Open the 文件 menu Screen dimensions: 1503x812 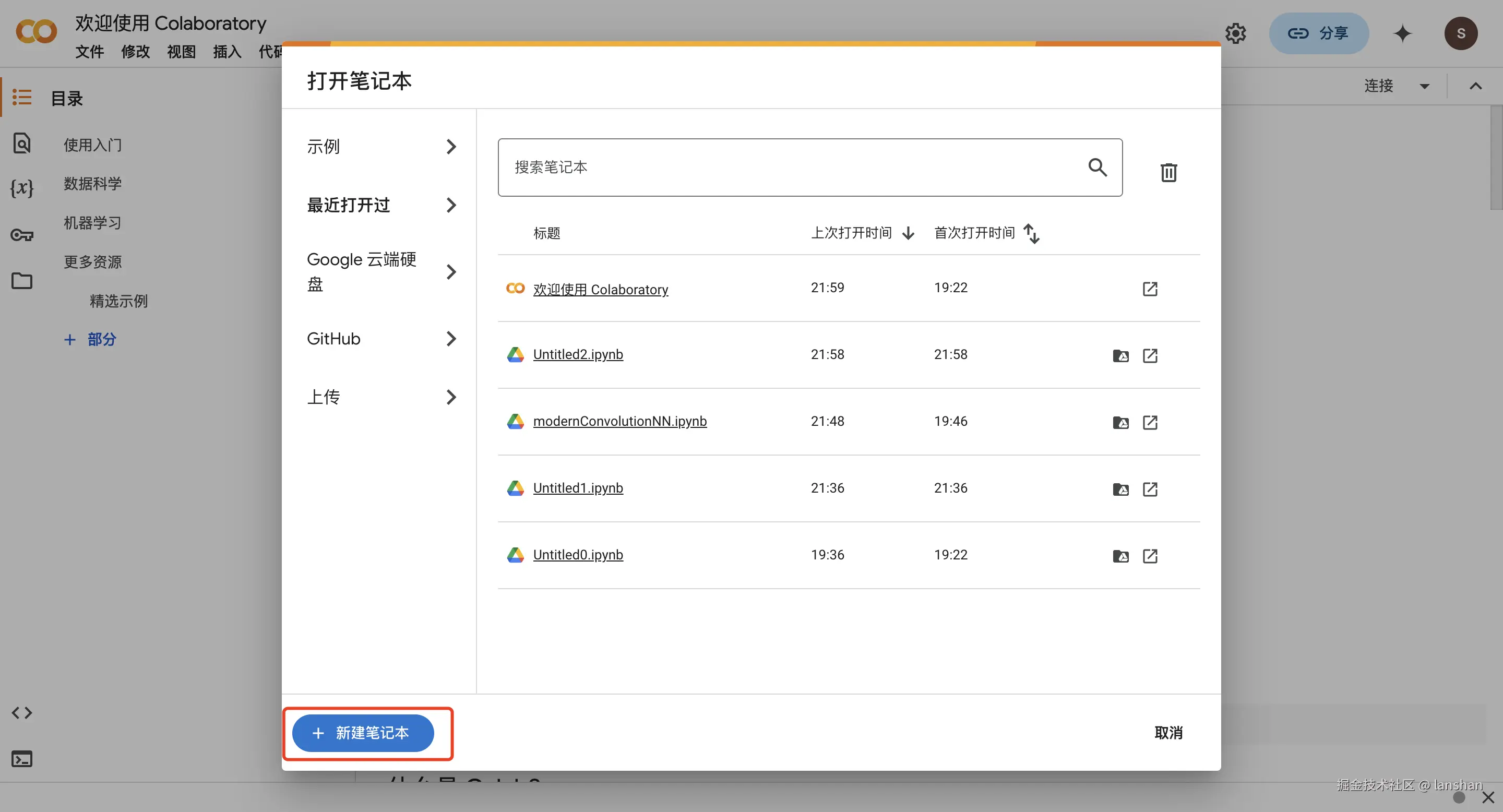point(89,51)
